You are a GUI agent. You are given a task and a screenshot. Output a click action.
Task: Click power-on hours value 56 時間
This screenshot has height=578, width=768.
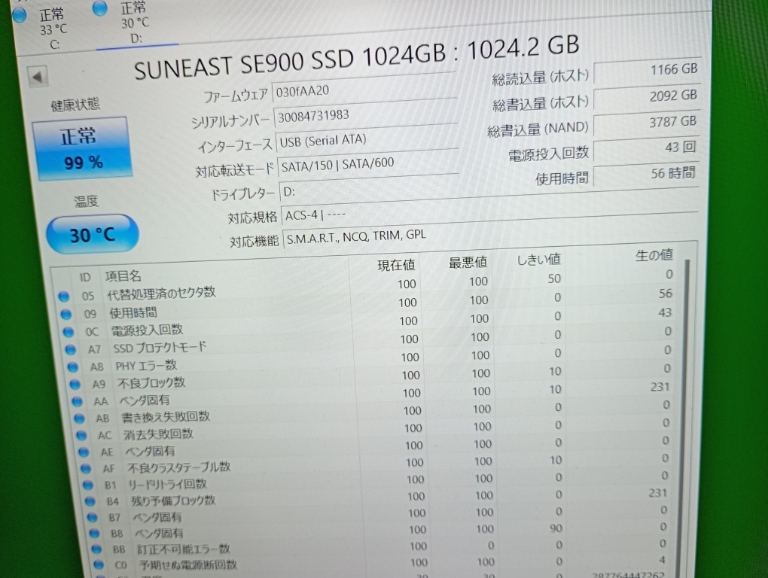[x=647, y=173]
